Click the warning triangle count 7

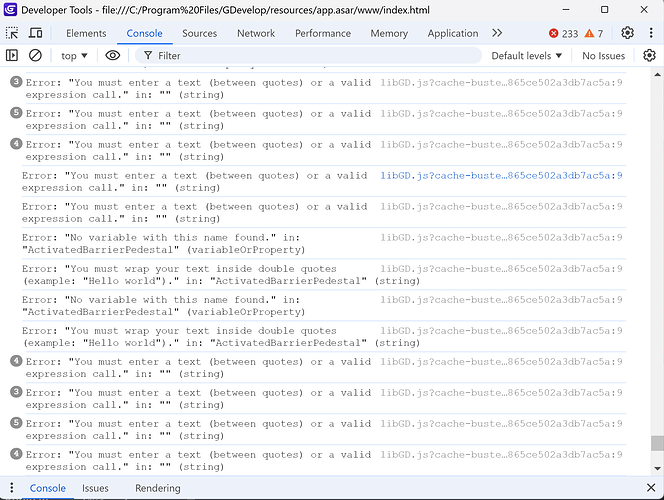[x=594, y=33]
